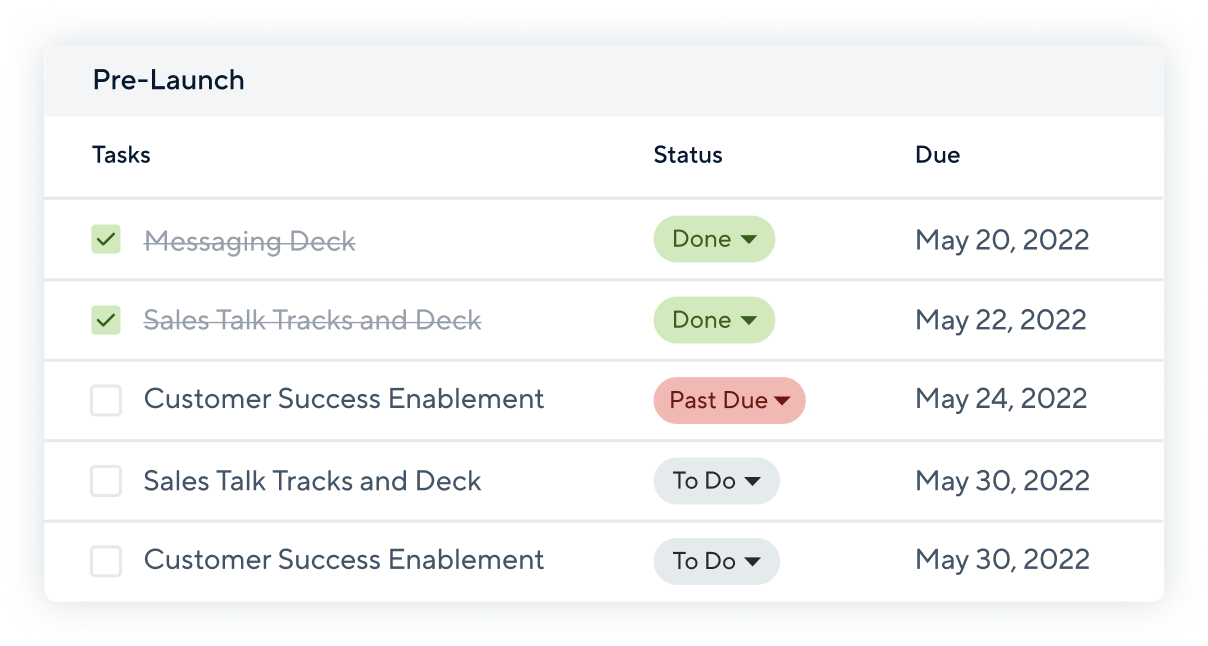The image size is (1208, 646).
Task: Click the May 24, 2022 due date
Action: pos(1002,400)
